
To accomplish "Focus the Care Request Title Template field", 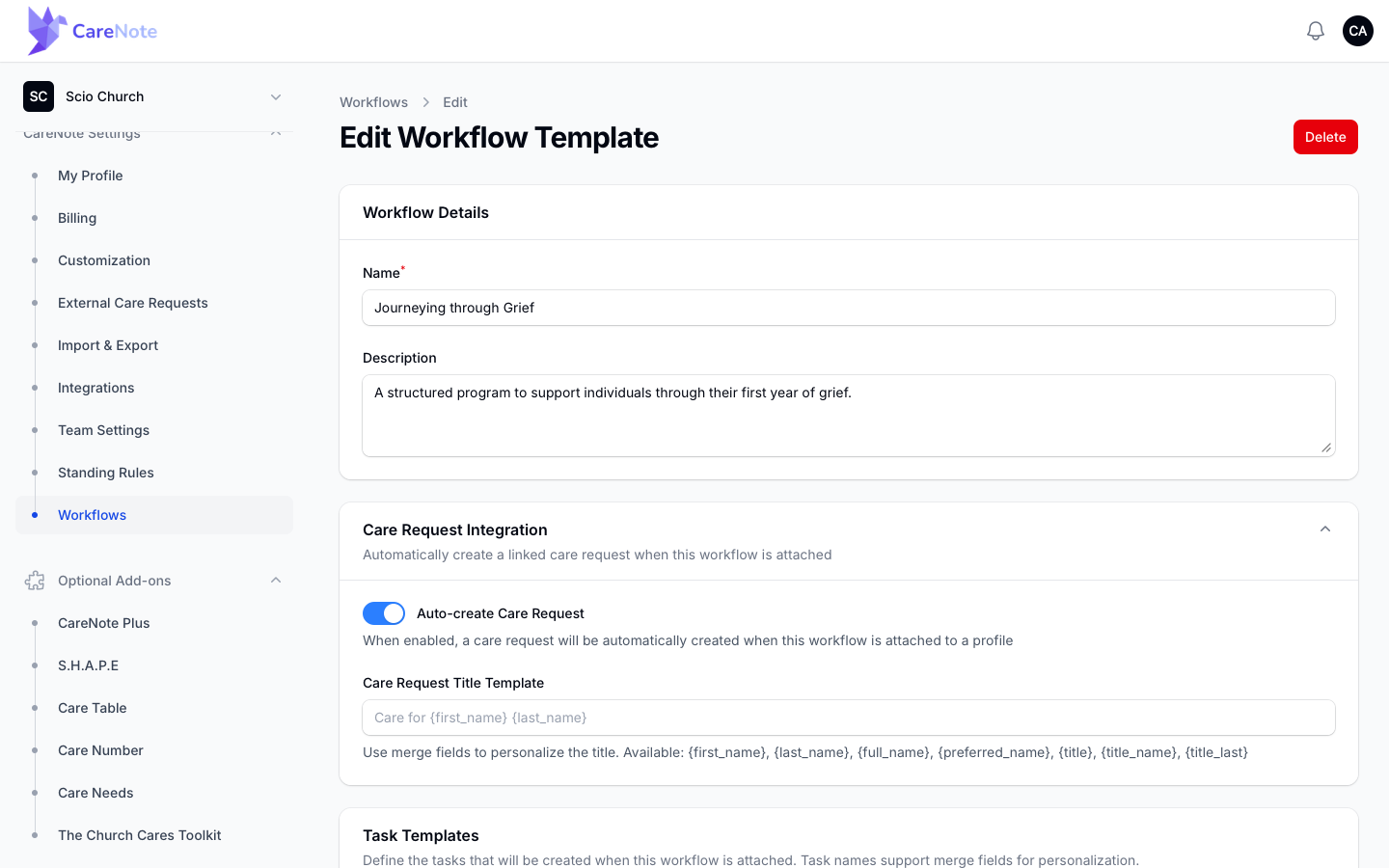I will (x=849, y=718).
